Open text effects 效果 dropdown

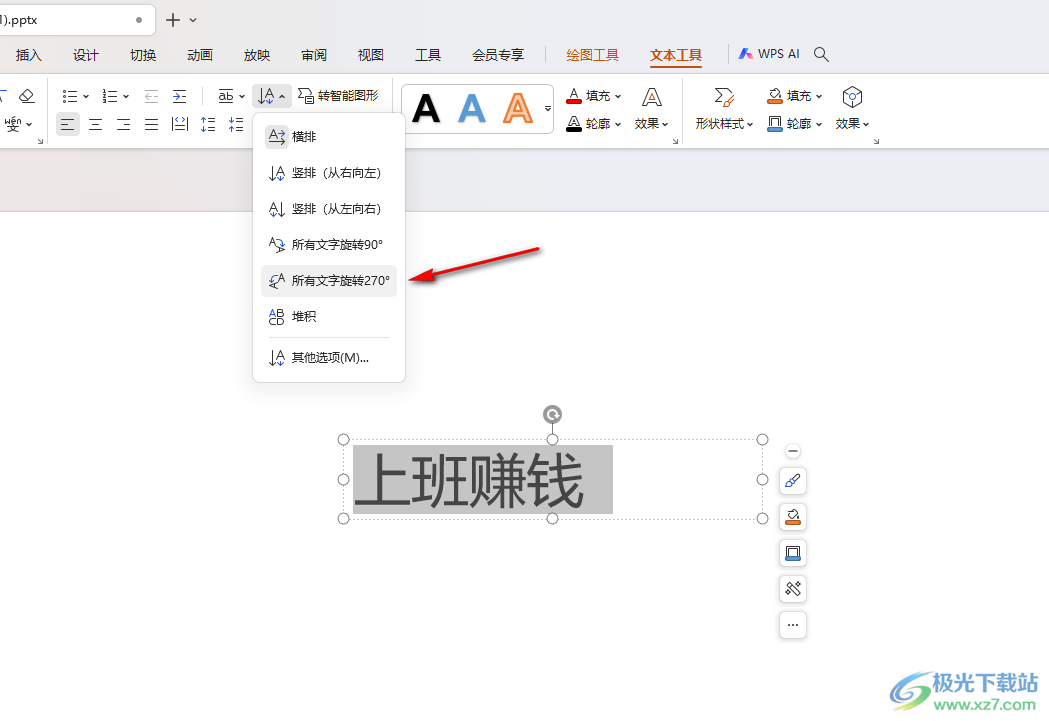[x=652, y=109]
